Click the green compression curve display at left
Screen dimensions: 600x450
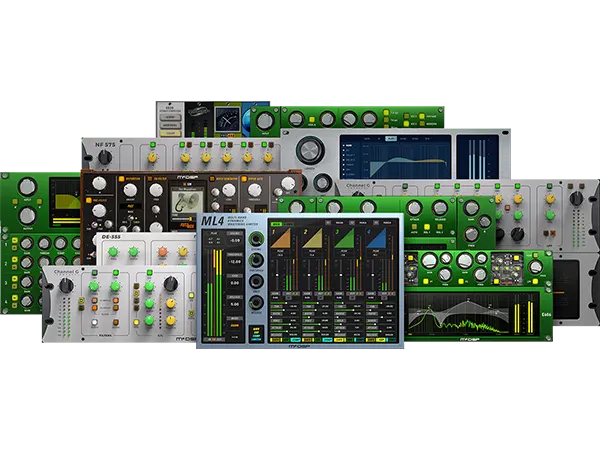tap(65, 203)
